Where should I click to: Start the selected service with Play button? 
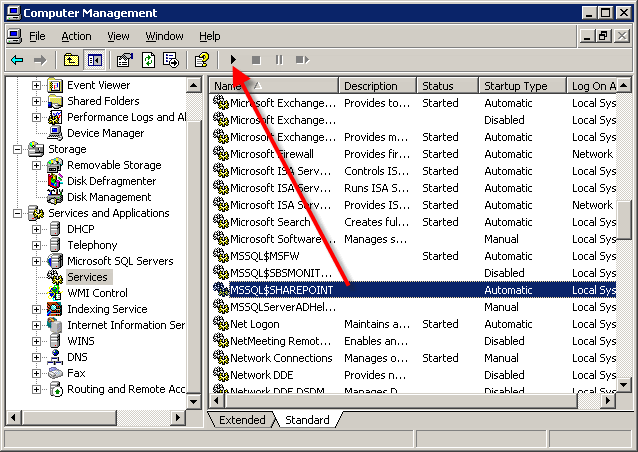click(x=233, y=60)
